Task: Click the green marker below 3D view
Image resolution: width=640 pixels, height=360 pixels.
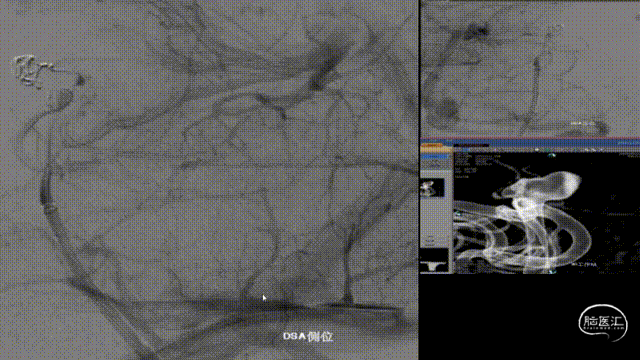Action: [x=553, y=272]
